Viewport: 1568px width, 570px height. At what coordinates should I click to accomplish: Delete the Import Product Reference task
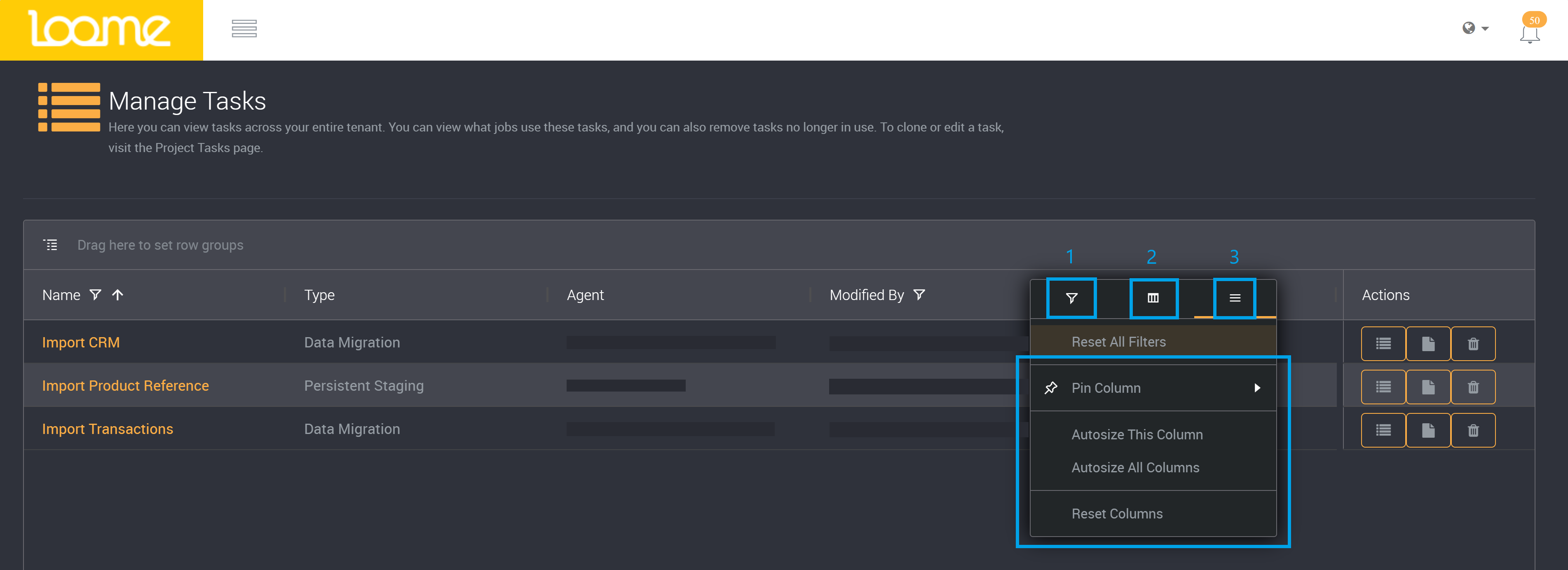1473,387
